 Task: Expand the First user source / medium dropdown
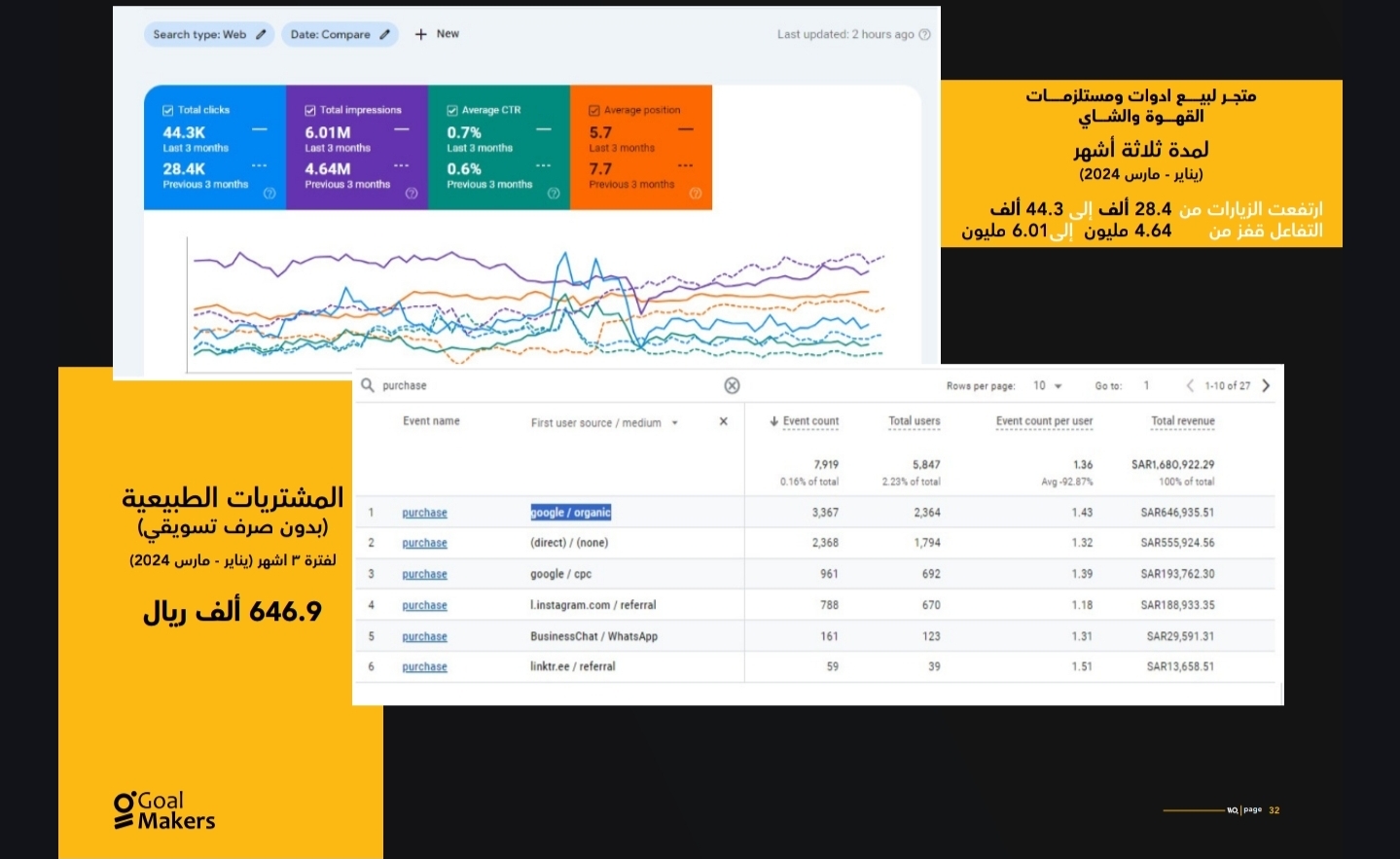[x=674, y=422]
